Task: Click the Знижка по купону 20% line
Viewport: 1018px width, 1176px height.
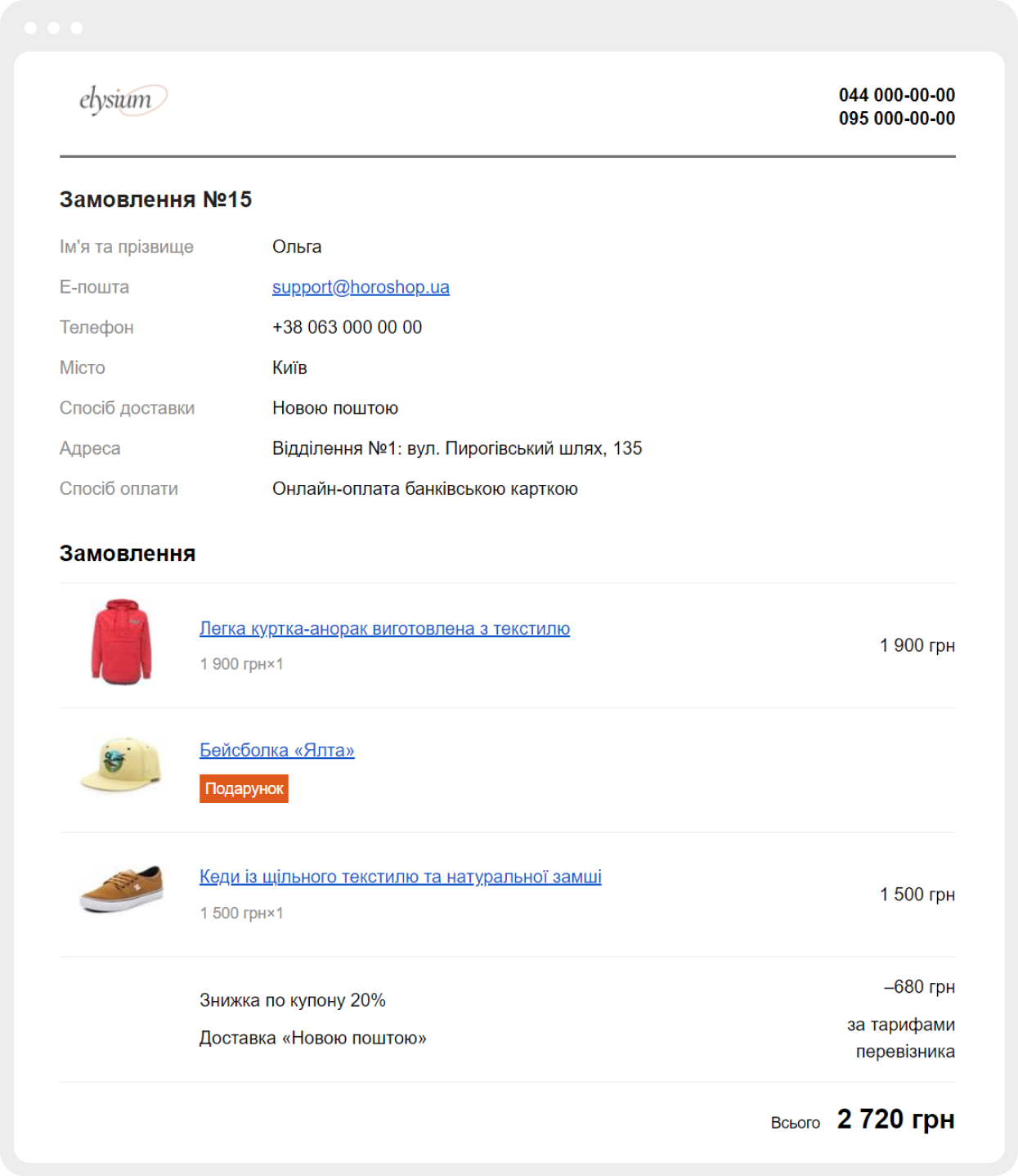Action: point(293,1000)
